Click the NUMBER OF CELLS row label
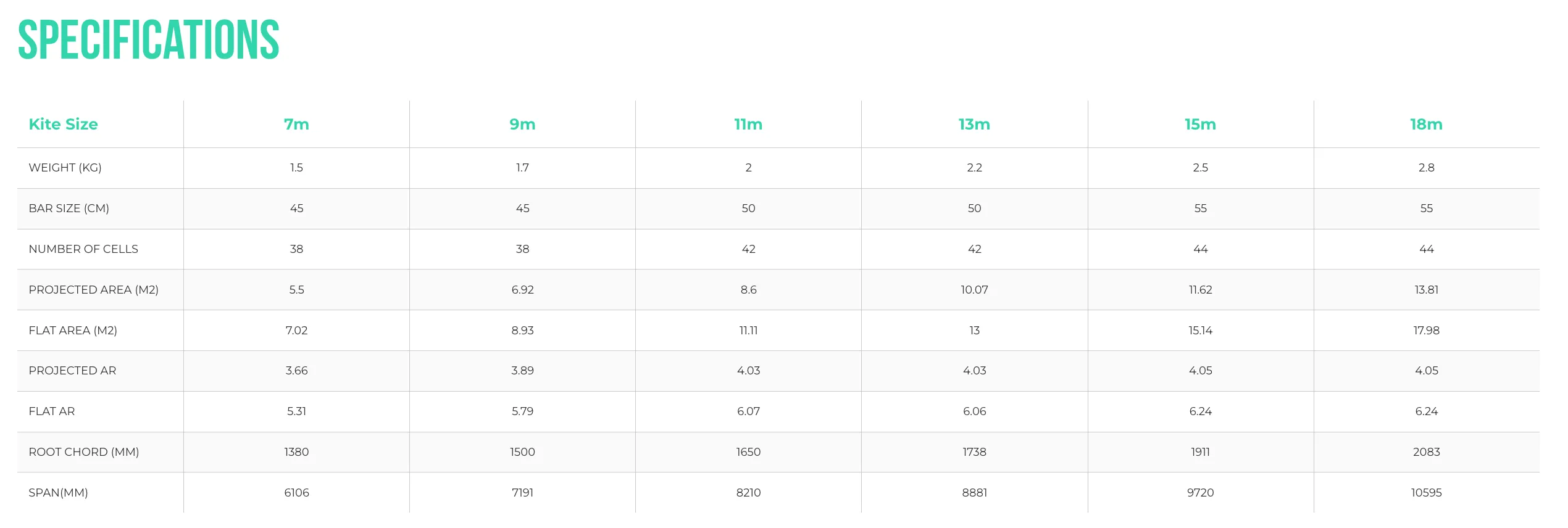This screenshot has width=1568, height=528. pos(83,249)
